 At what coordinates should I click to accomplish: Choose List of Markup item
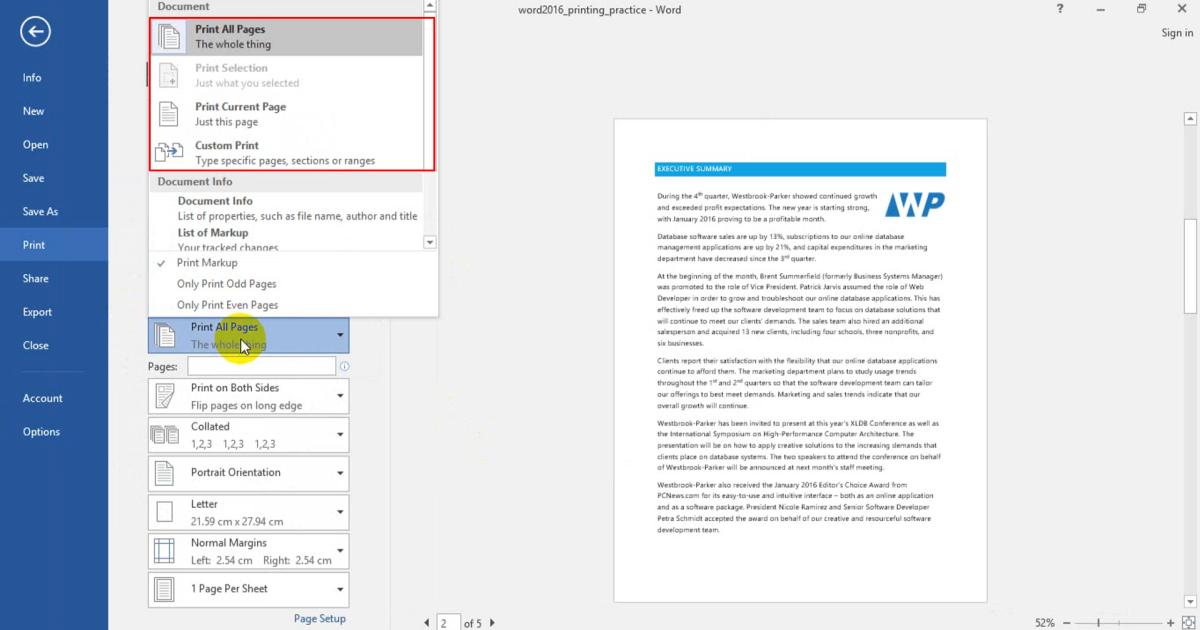coord(288,238)
